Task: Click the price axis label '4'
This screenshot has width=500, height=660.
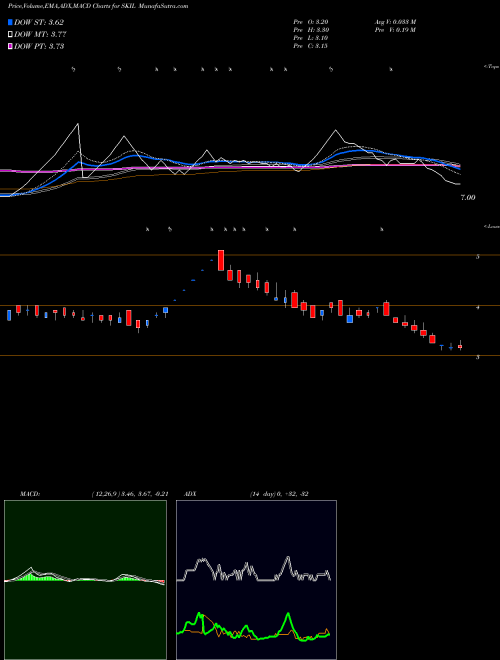Action: (x=477, y=308)
